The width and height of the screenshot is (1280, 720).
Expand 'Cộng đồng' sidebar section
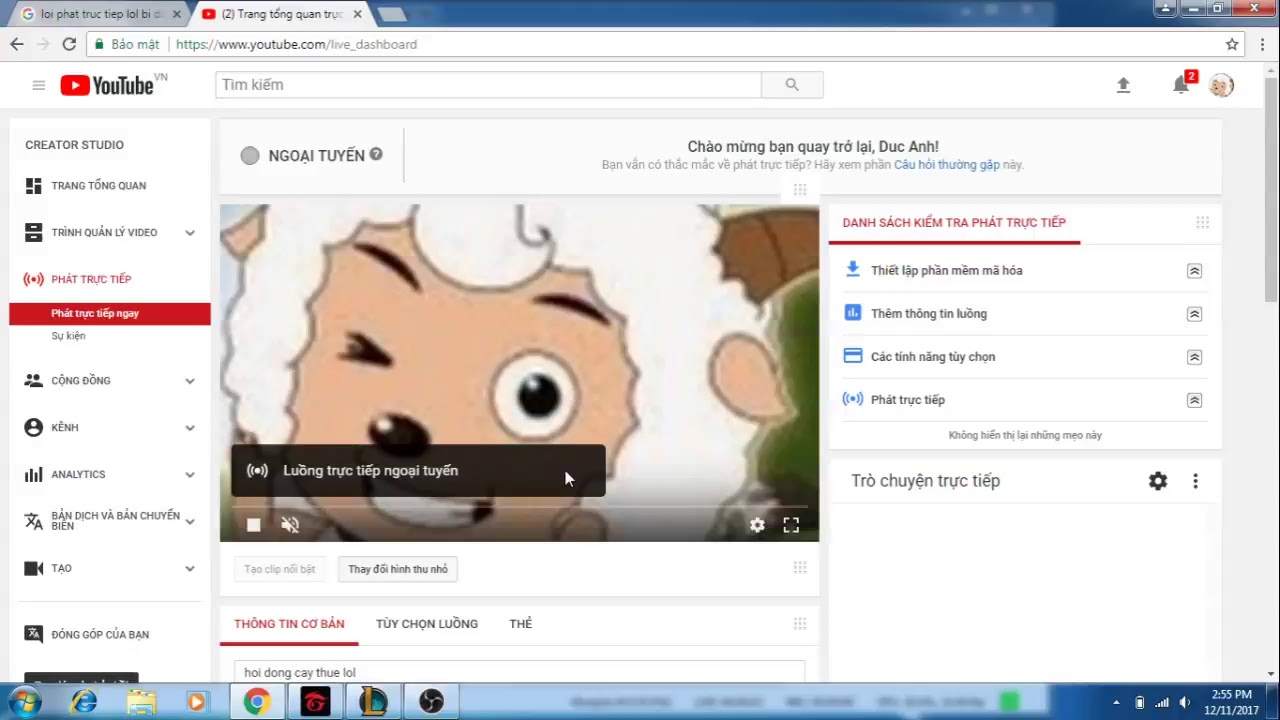click(190, 381)
